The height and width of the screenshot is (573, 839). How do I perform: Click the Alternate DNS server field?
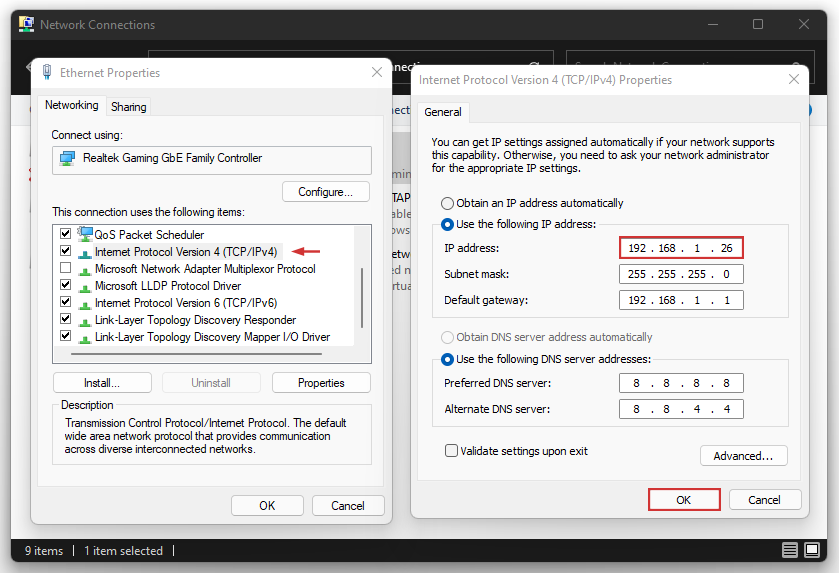point(681,409)
